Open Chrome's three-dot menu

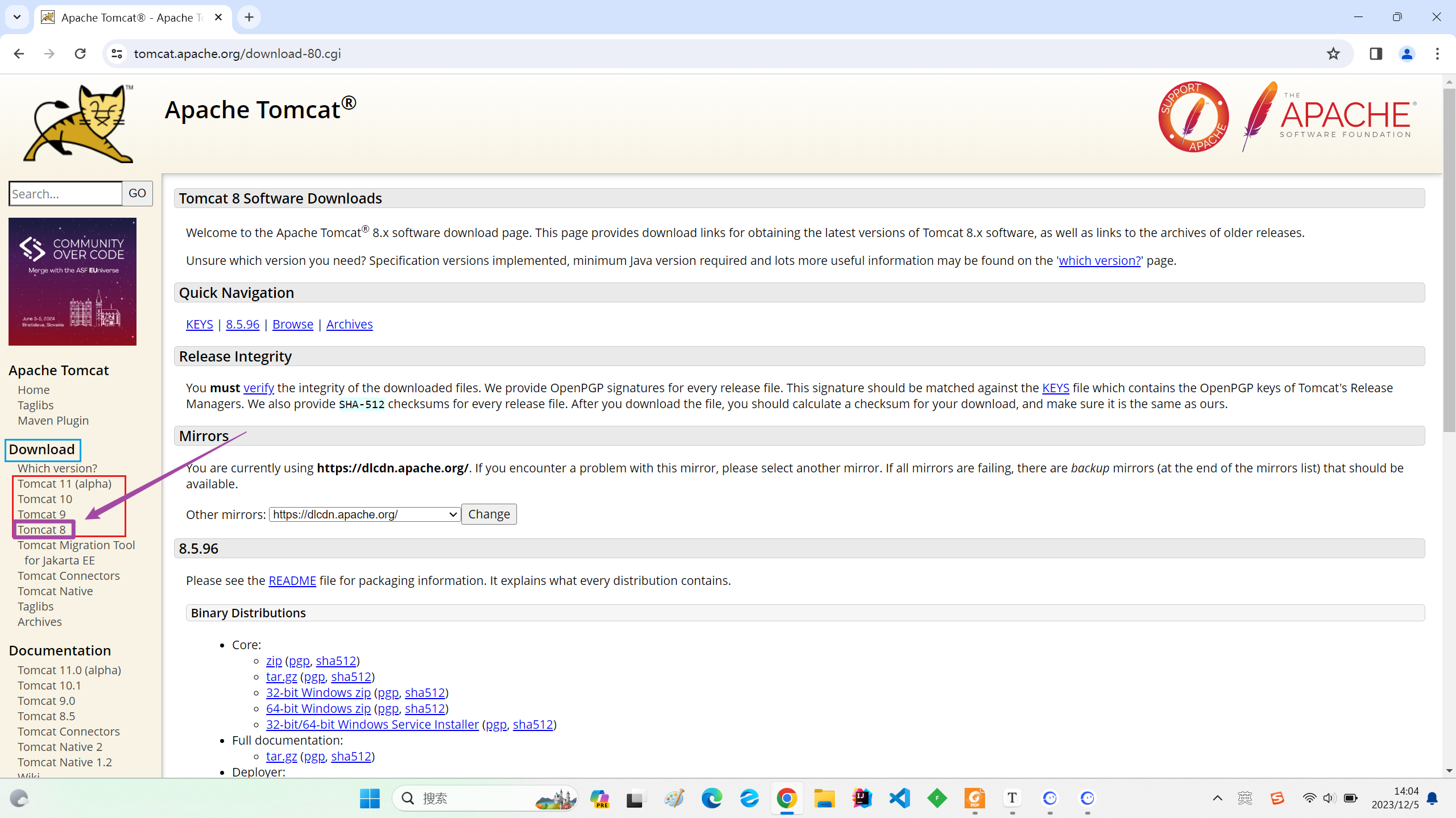(1437, 53)
